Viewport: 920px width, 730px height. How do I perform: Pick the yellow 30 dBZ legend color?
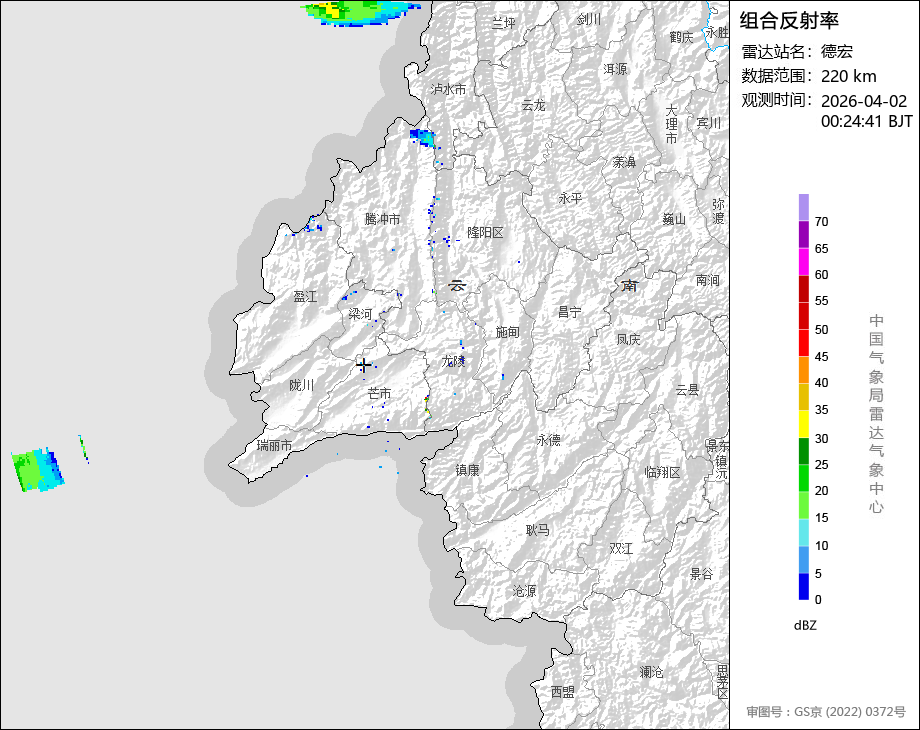[804, 424]
